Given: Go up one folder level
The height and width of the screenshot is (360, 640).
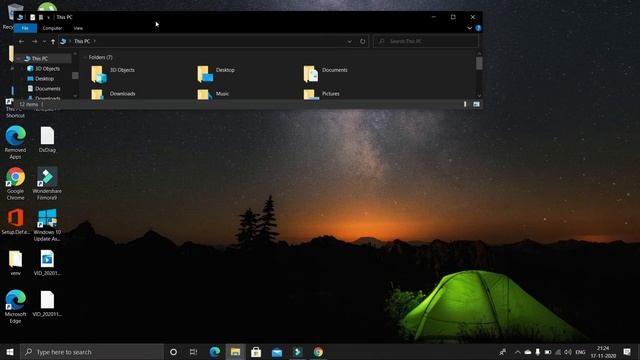Looking at the screenshot, I should click(53, 41).
